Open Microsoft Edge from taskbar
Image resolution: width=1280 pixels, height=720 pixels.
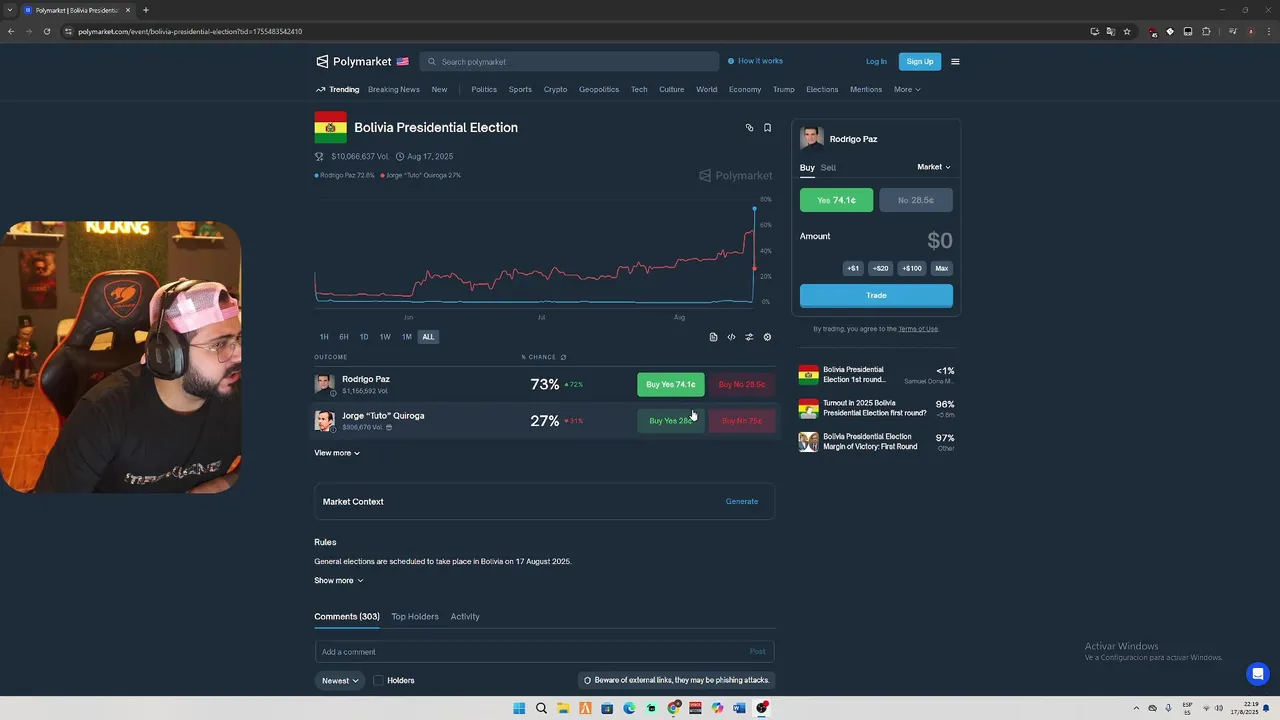pos(629,708)
